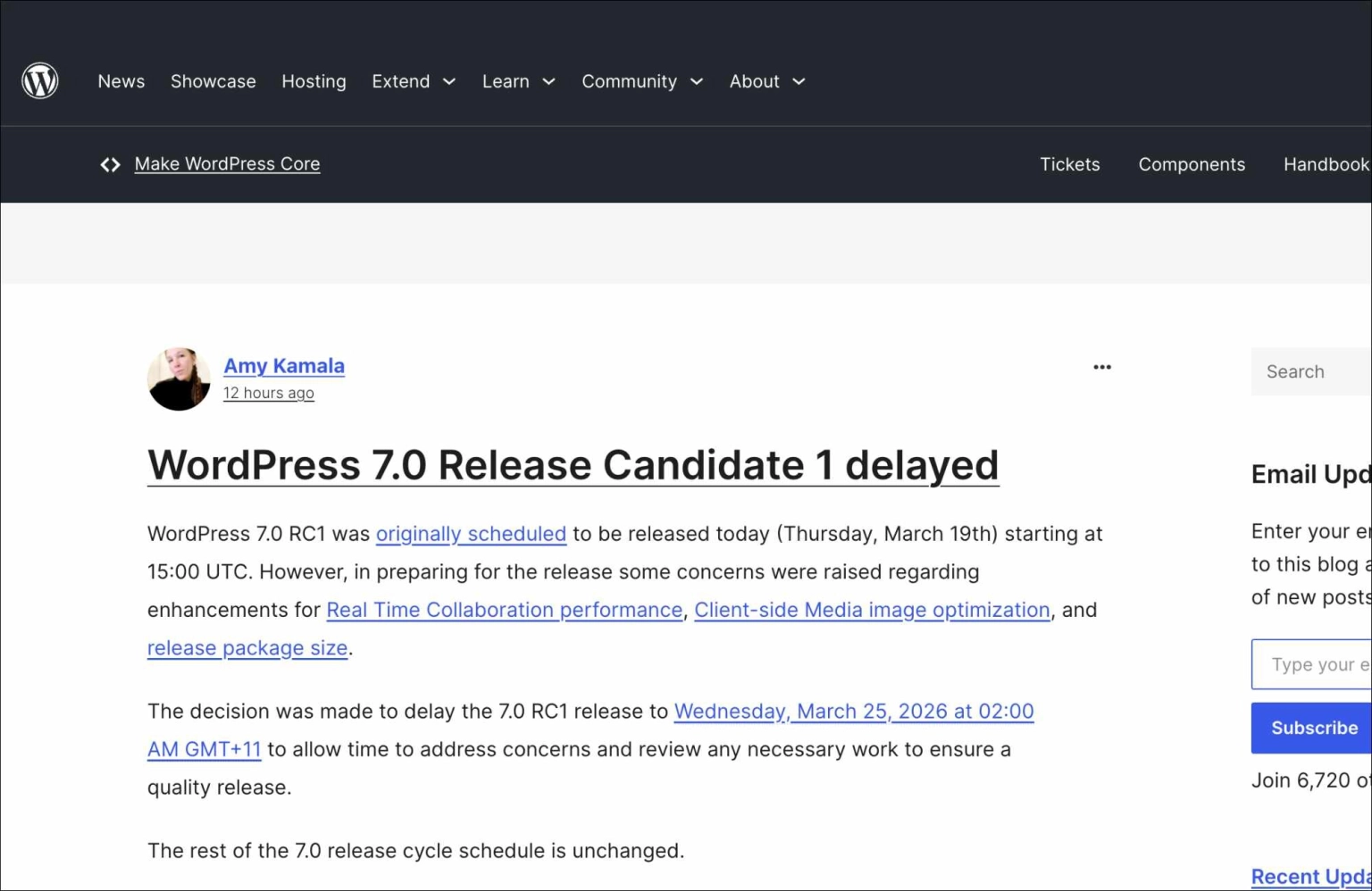Click the Subscribe button

(1311, 728)
